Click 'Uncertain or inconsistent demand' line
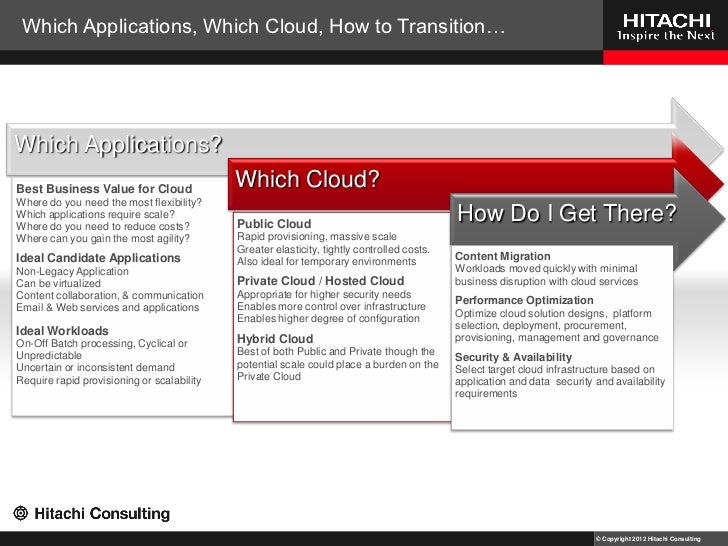 tap(95, 367)
